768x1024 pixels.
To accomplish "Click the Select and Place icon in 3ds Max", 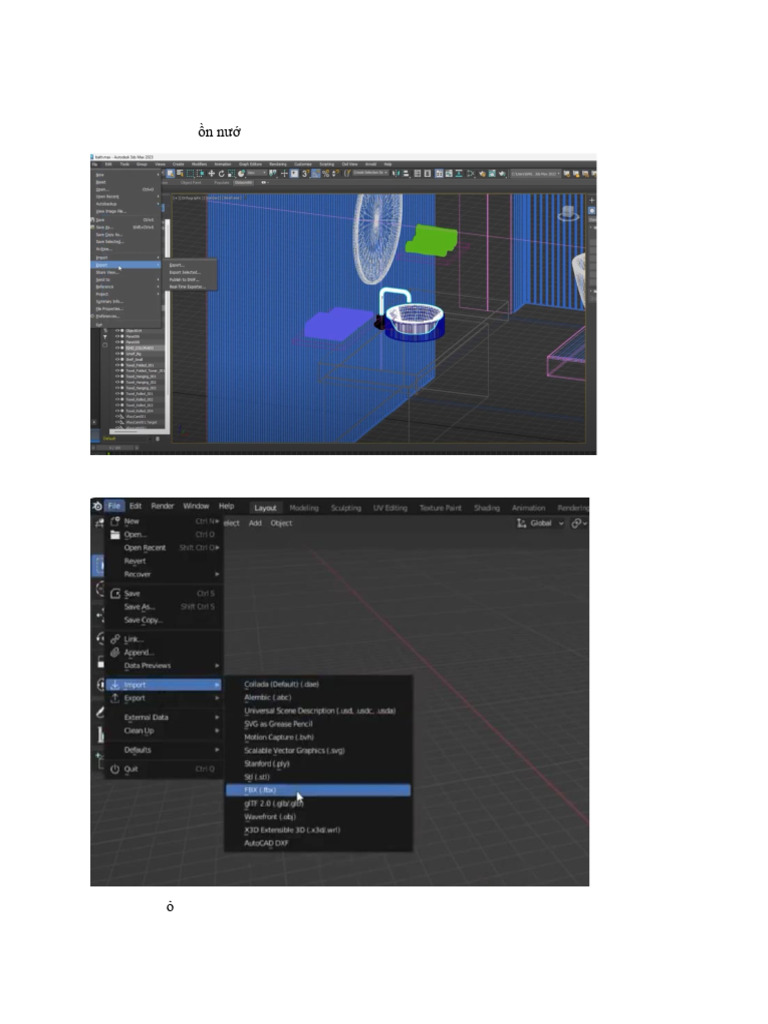I will point(241,173).
